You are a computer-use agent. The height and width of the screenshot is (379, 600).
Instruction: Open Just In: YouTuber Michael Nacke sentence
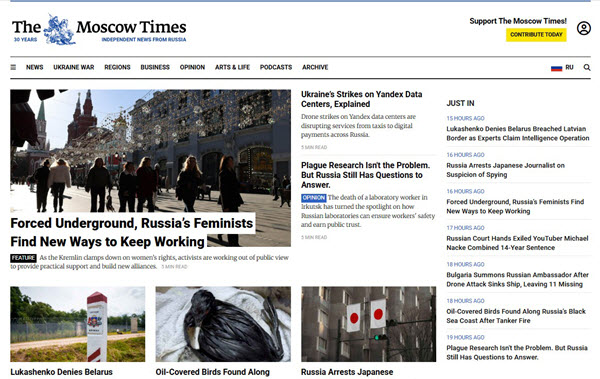[x=517, y=243]
